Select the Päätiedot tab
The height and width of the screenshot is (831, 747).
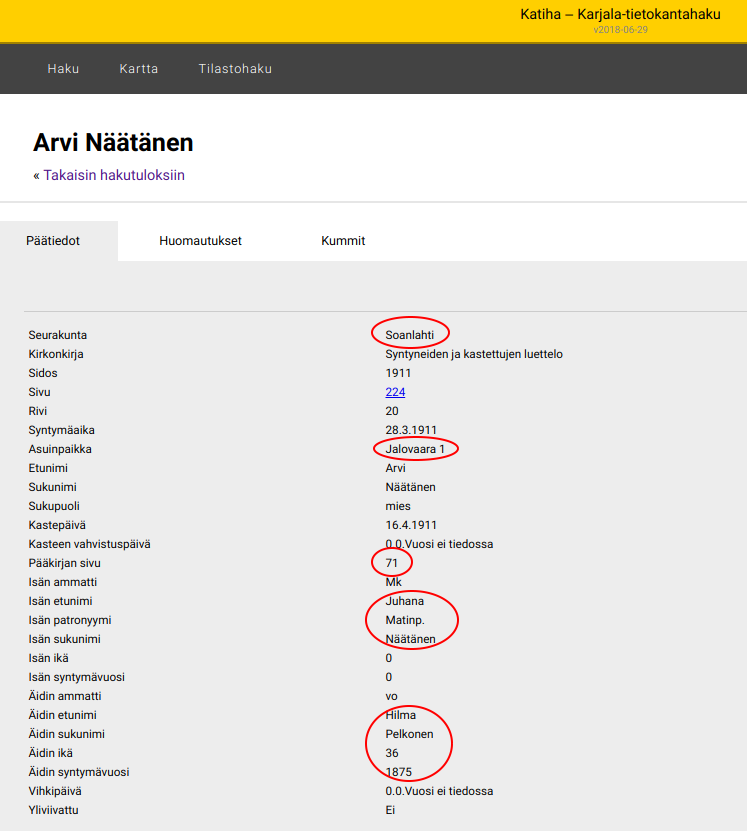click(54, 241)
